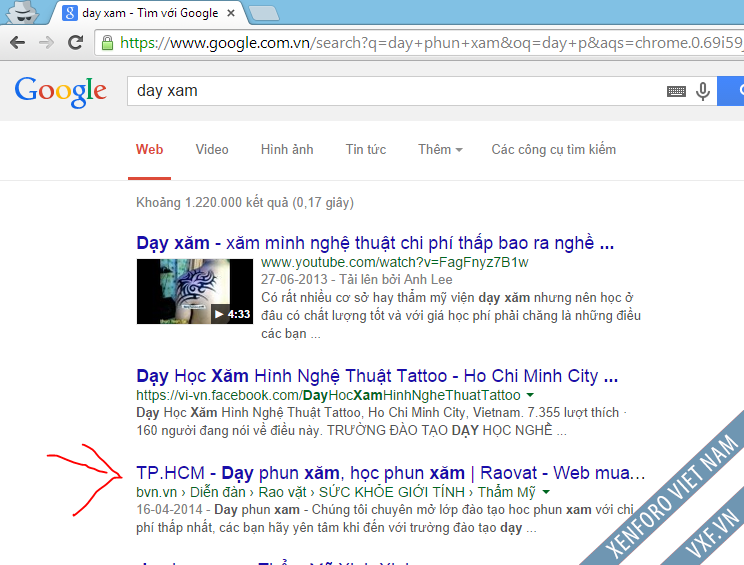This screenshot has width=744, height=565.
Task: Close the 'day xam' browser tab
Action: coord(231,13)
